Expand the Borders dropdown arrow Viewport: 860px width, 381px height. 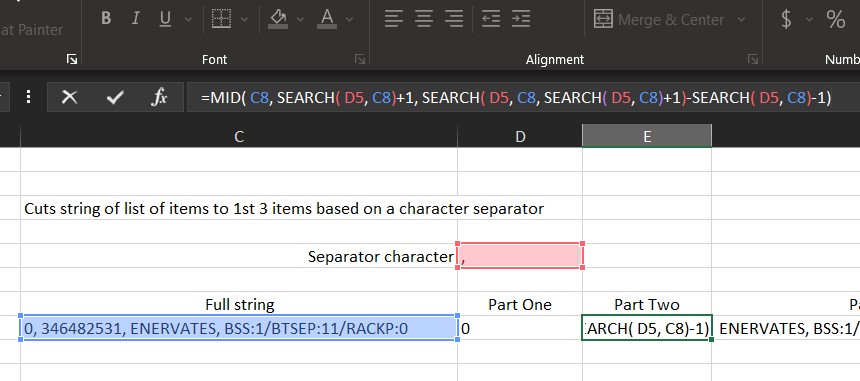[x=245, y=20]
